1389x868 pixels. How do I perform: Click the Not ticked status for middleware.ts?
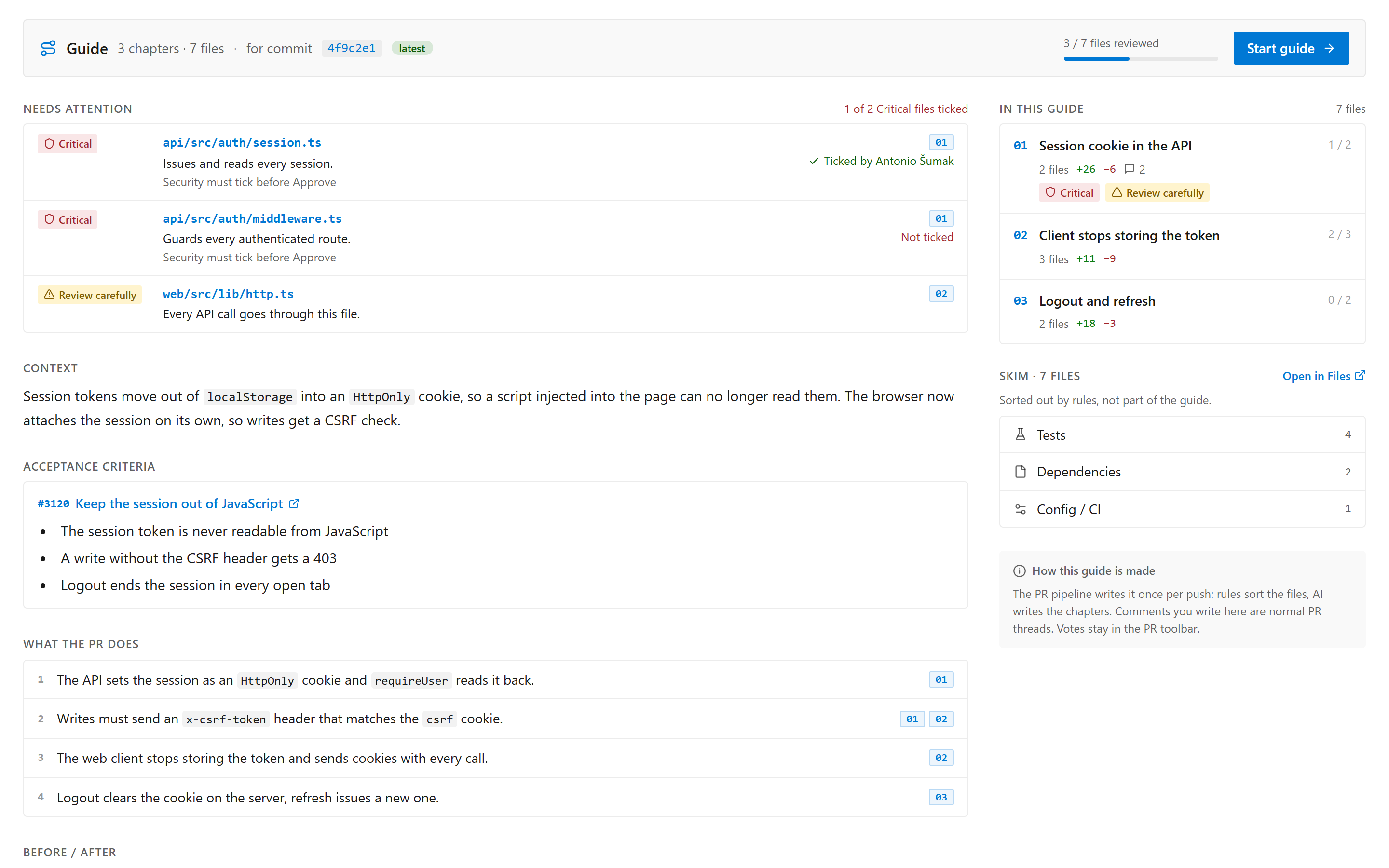pos(927,236)
